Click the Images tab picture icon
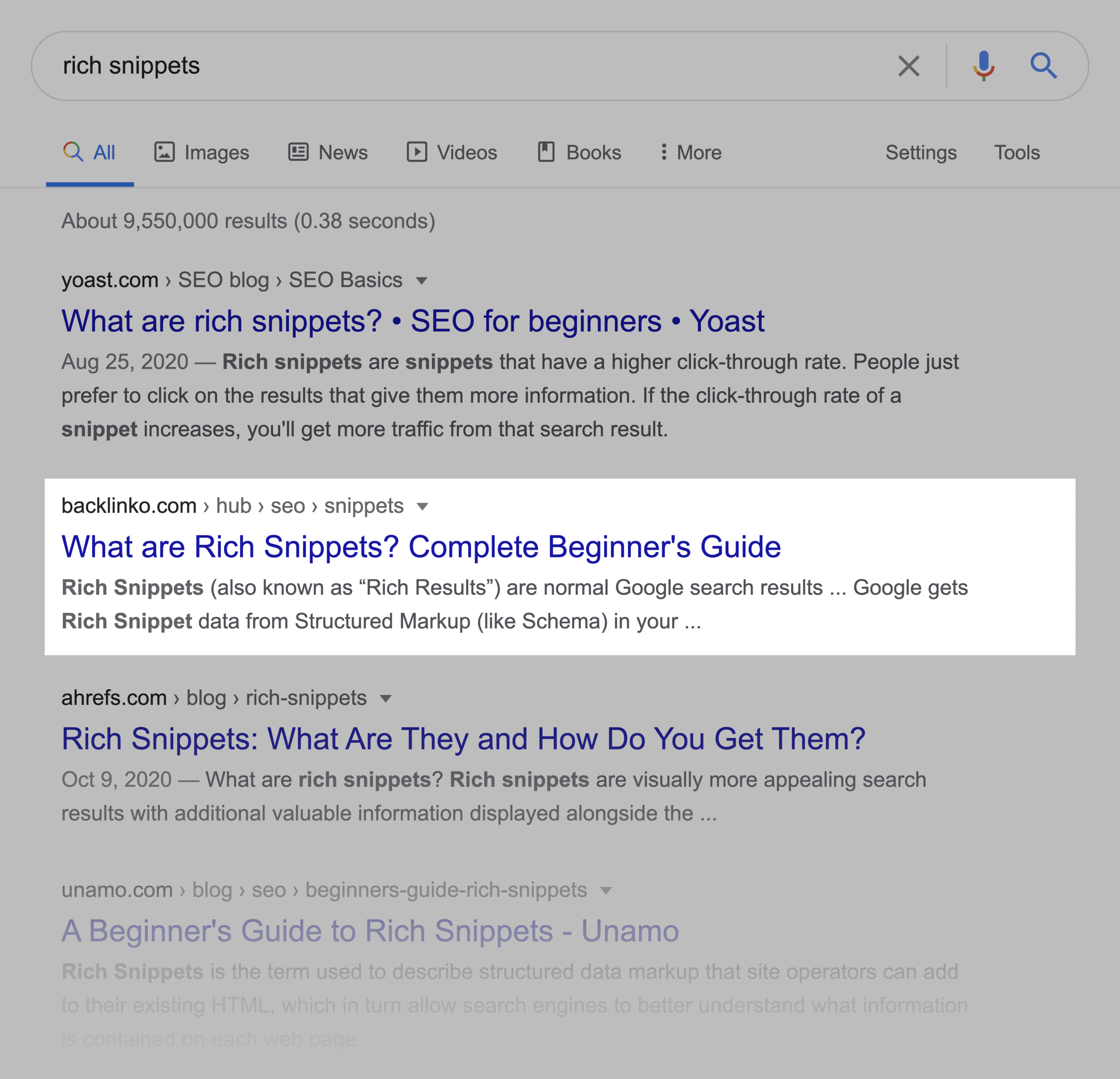The width and height of the screenshot is (1120, 1079). pos(164,152)
